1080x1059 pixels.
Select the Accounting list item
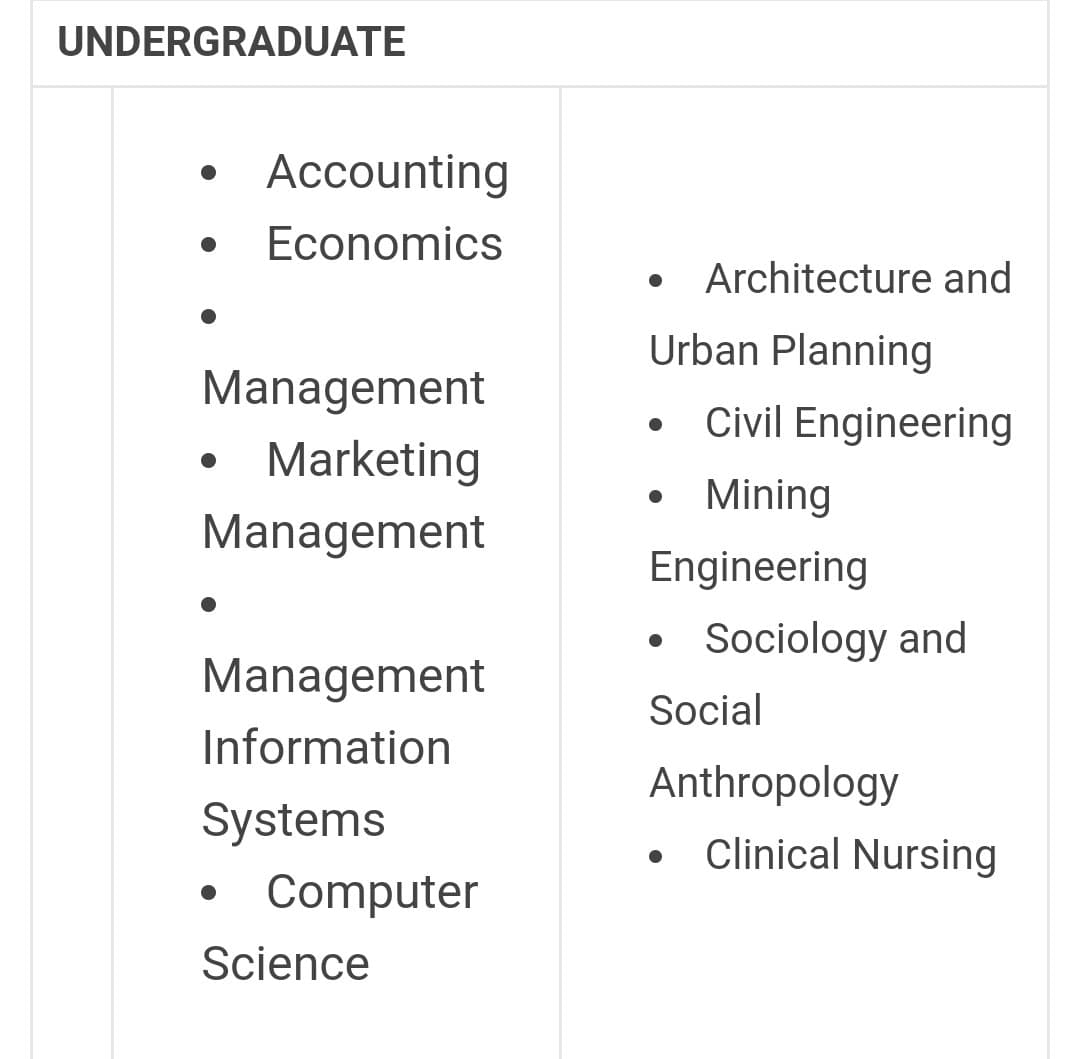[388, 172]
